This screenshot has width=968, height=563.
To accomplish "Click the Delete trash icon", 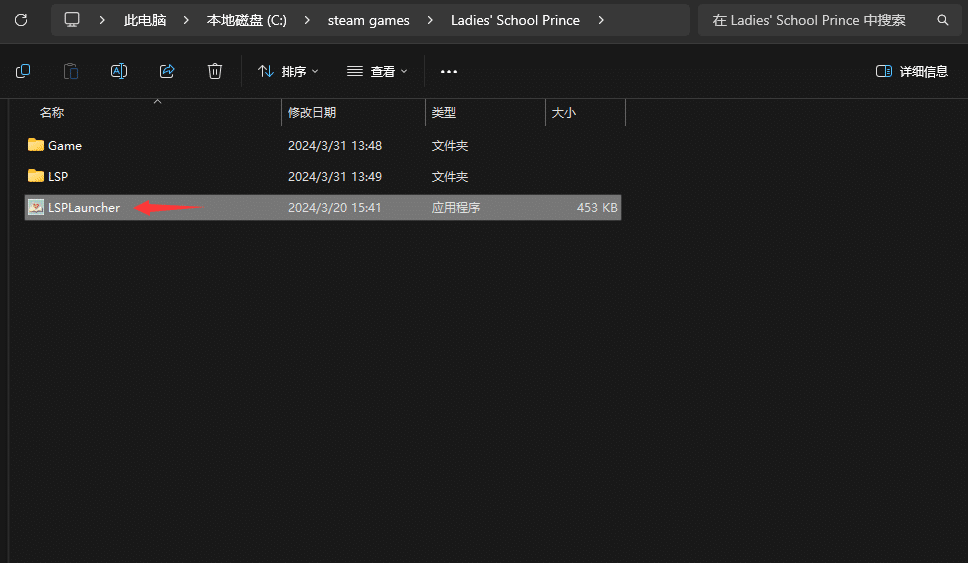I will [x=215, y=71].
